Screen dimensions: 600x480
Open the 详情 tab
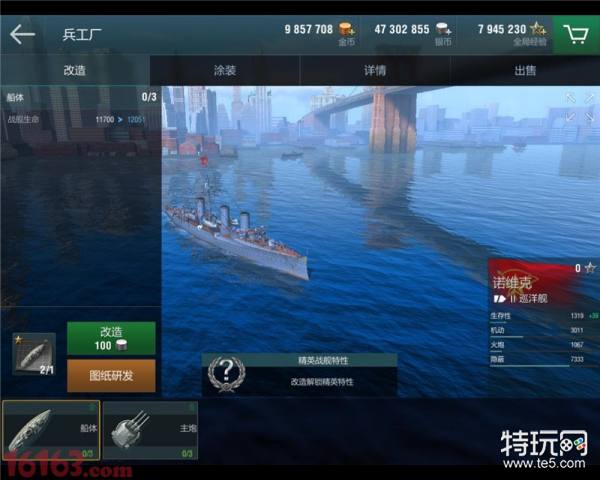(x=375, y=70)
